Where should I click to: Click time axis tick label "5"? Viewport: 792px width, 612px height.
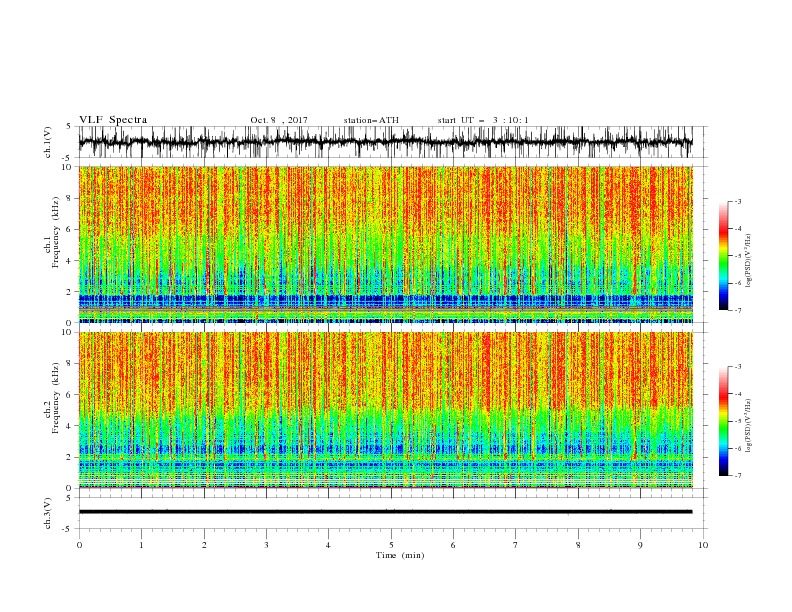pyautogui.click(x=391, y=545)
